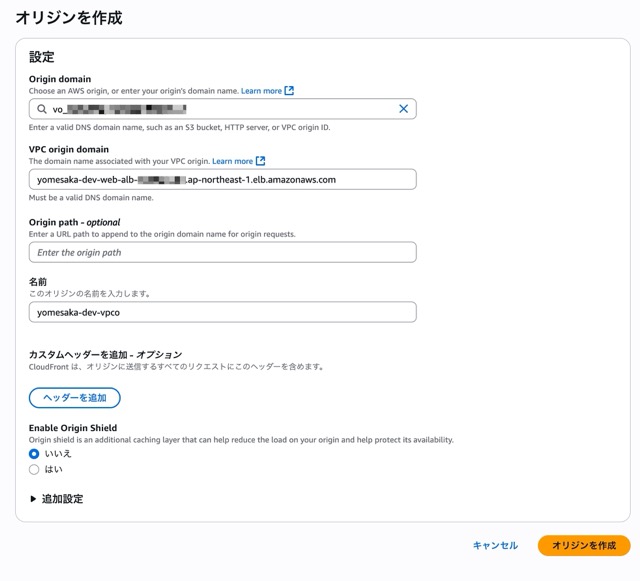Image resolution: width=640 pixels, height=581 pixels.
Task: Click the 設定 panel heading
Action: [x=41, y=57]
